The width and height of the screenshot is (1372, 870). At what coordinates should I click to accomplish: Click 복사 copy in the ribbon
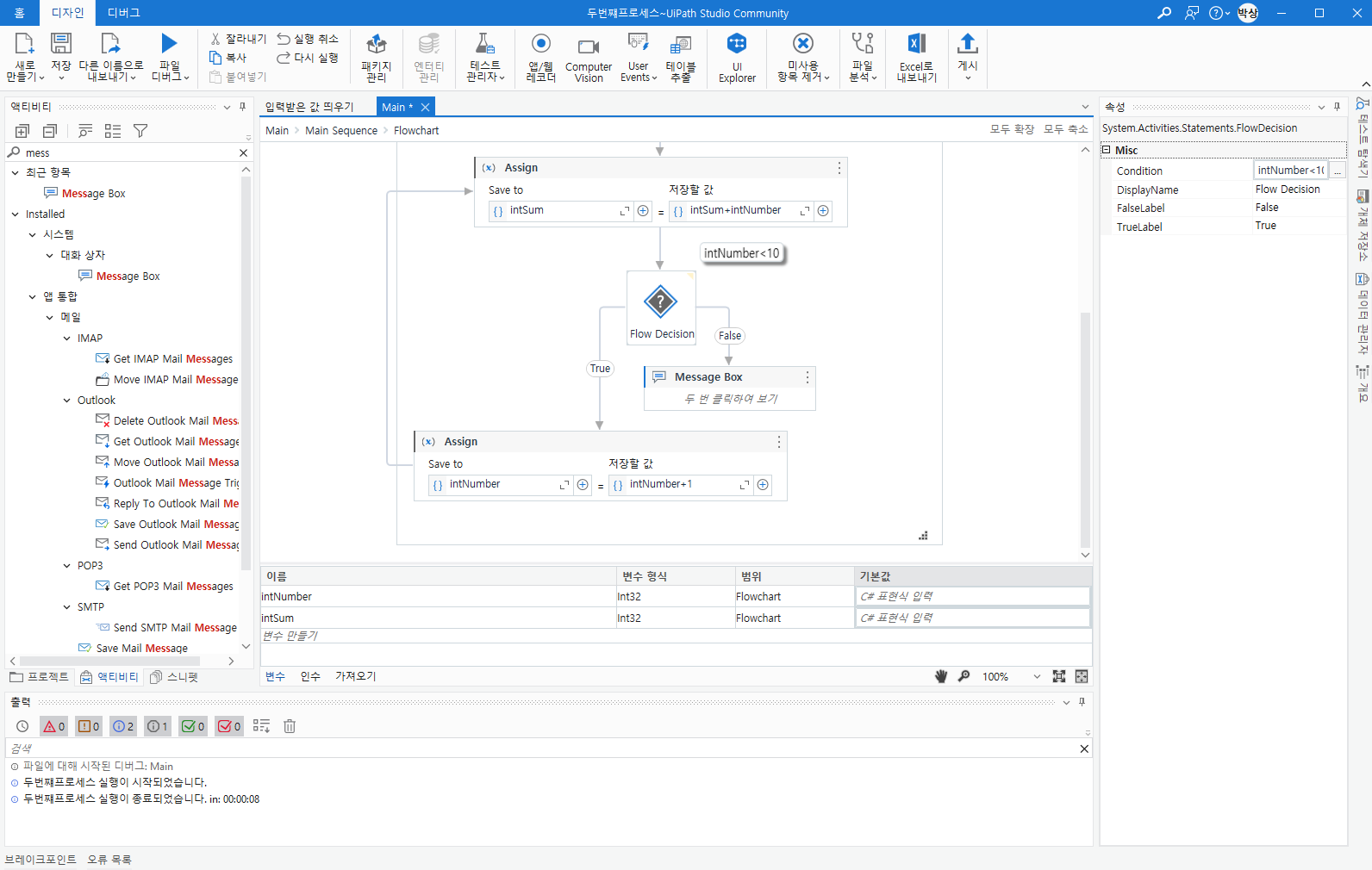228,58
